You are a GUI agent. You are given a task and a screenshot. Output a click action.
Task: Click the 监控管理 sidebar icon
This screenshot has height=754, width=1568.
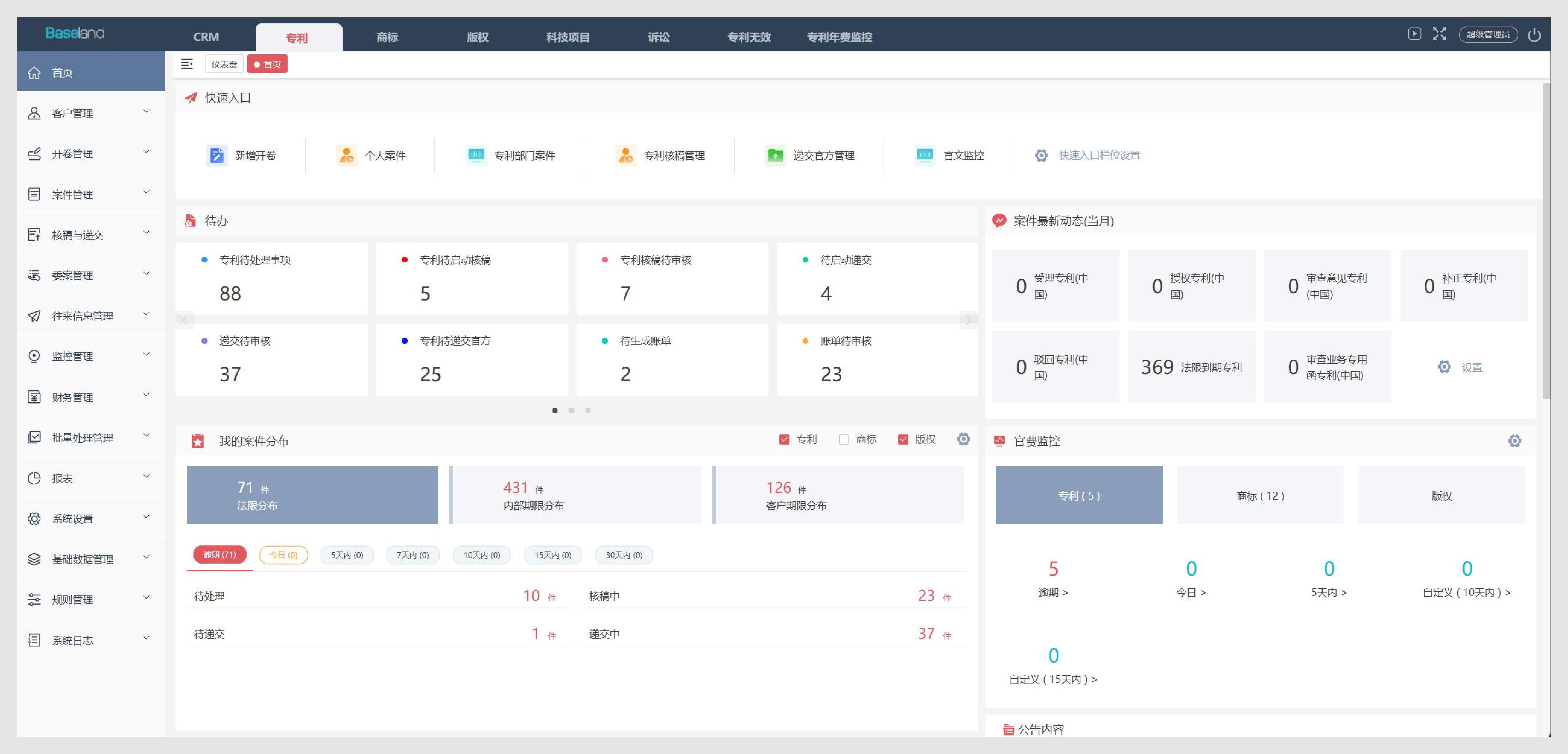tap(34, 356)
